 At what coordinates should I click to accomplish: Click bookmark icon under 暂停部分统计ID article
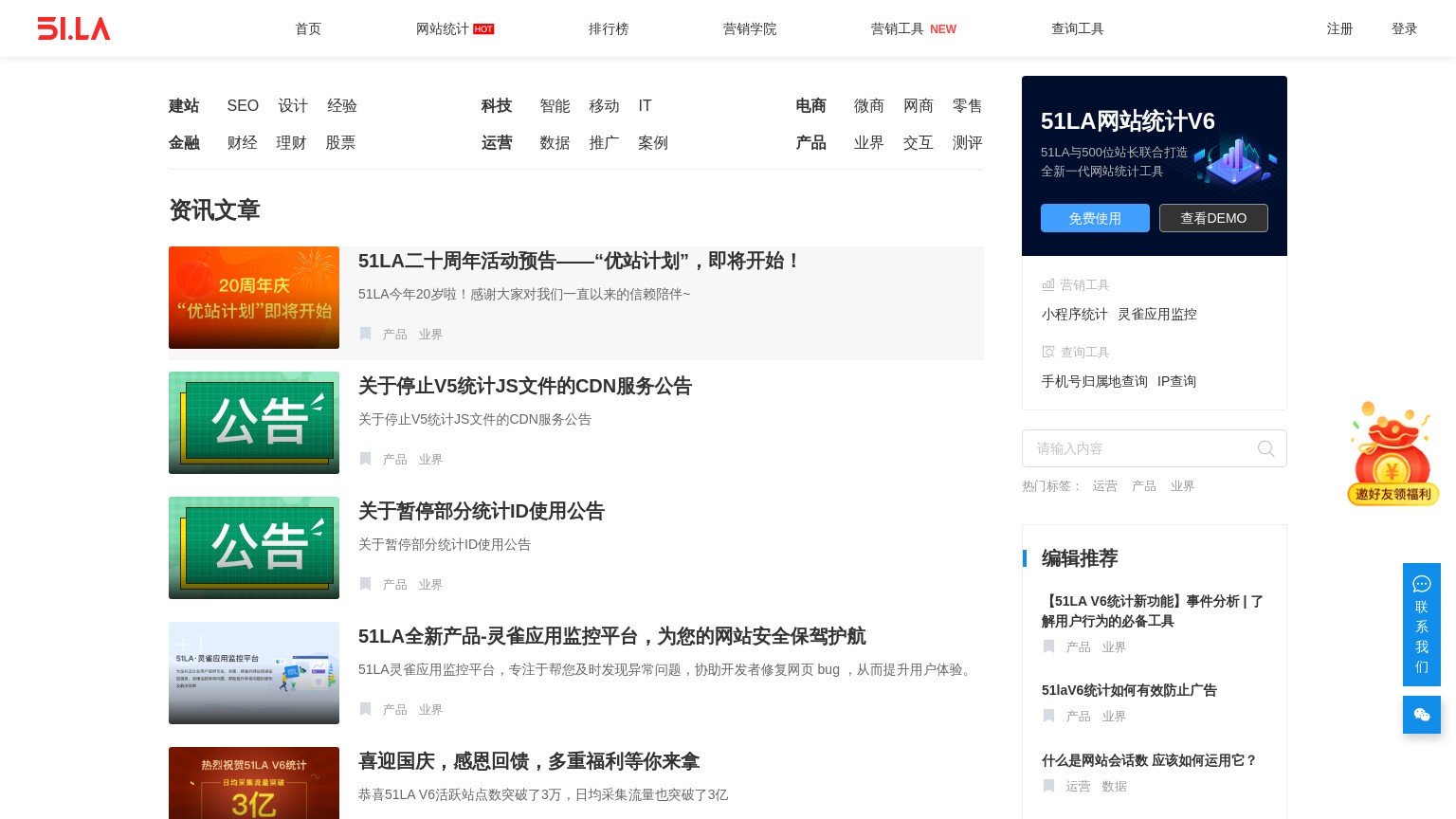(365, 584)
